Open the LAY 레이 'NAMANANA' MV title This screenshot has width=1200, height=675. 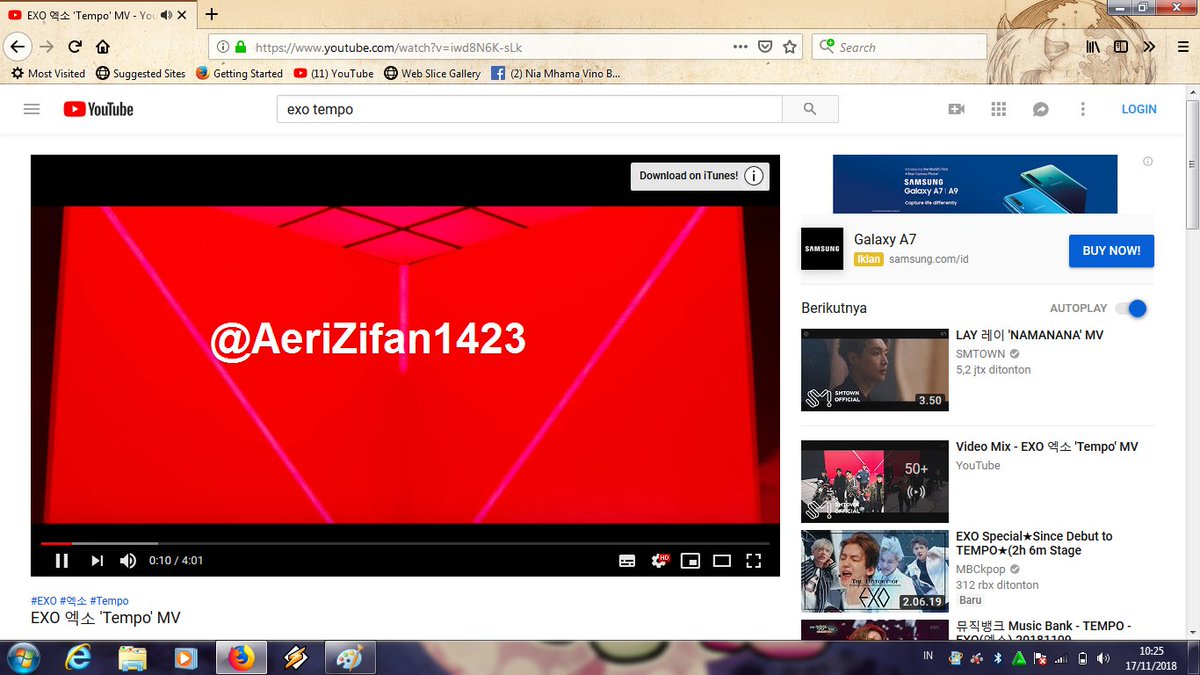[x=1030, y=335]
